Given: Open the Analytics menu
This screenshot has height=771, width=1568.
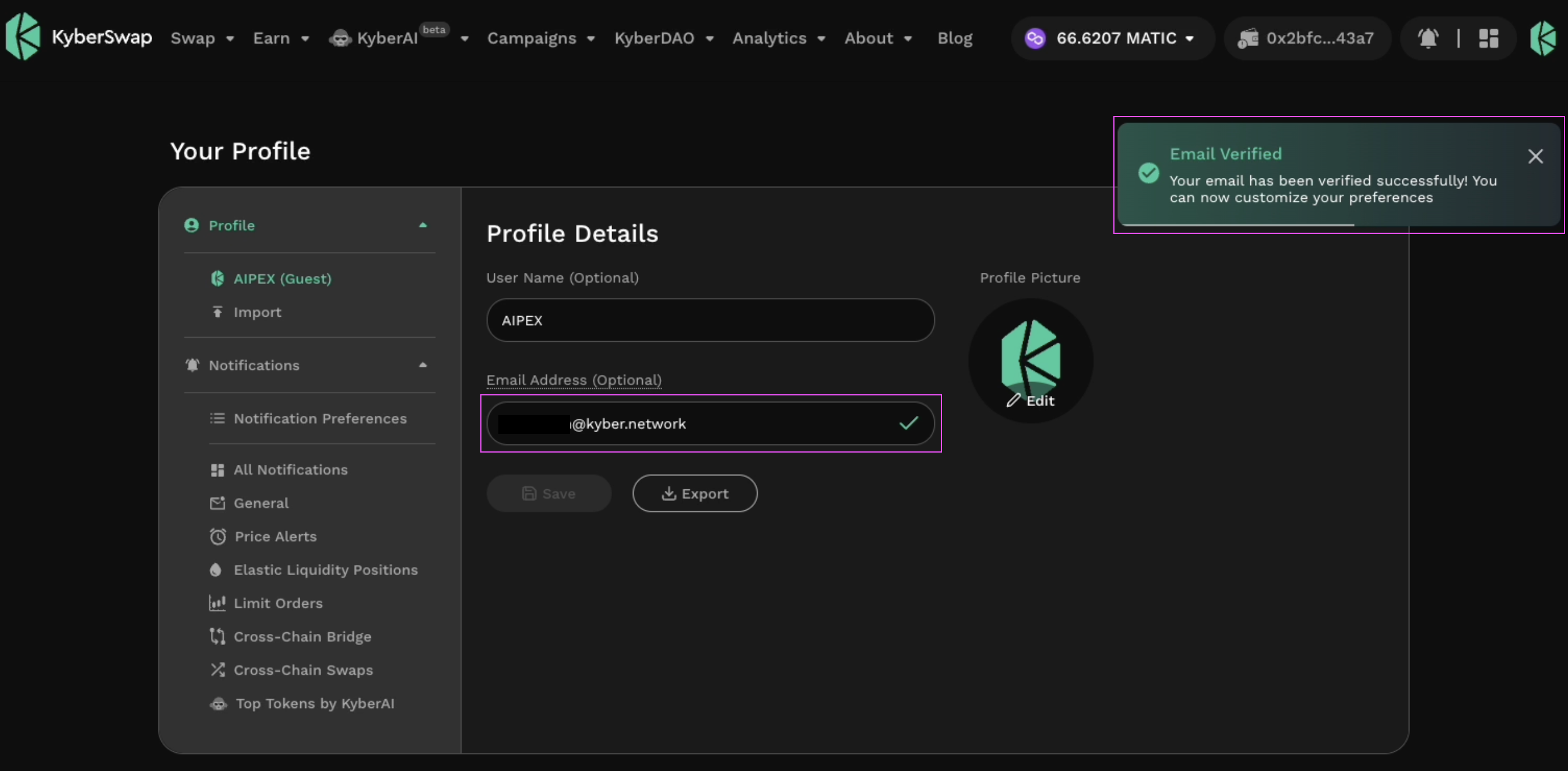Looking at the screenshot, I should (x=778, y=38).
